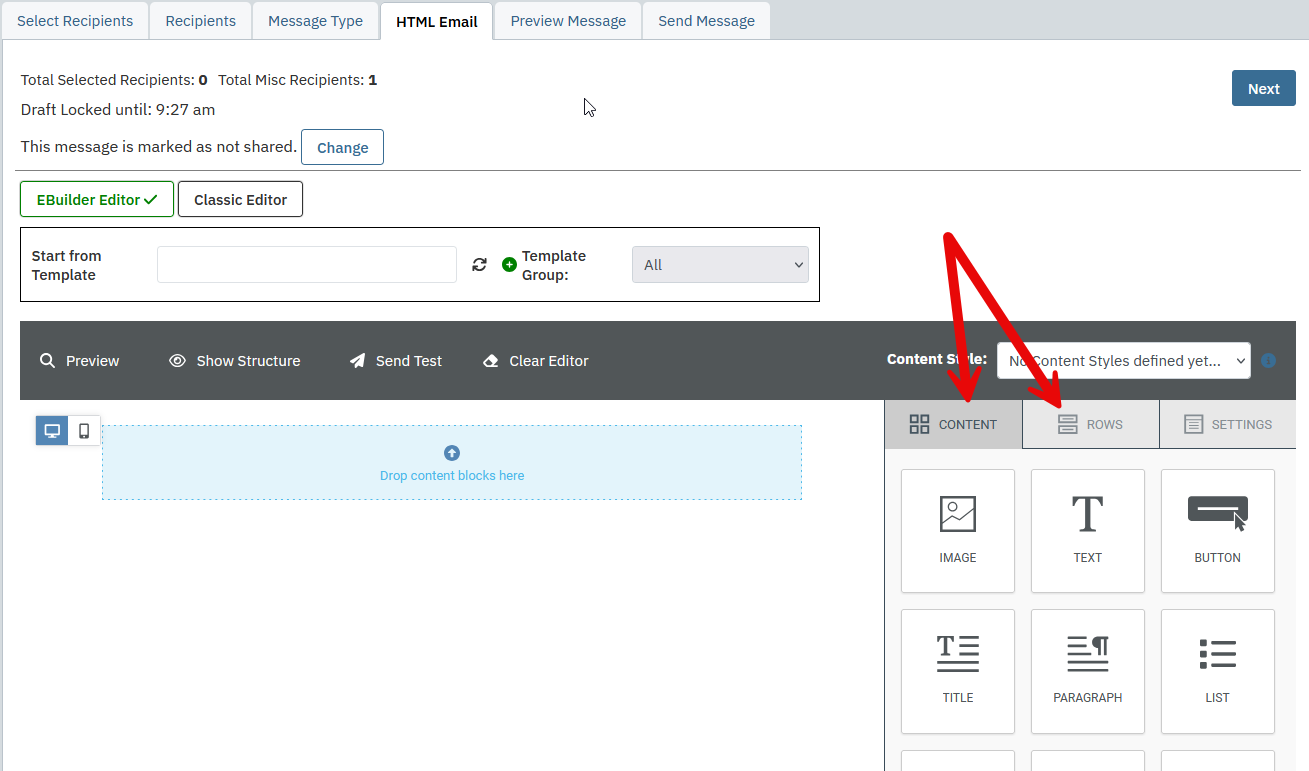Switch to mobile view mode
This screenshot has width=1309, height=771.
[84, 431]
